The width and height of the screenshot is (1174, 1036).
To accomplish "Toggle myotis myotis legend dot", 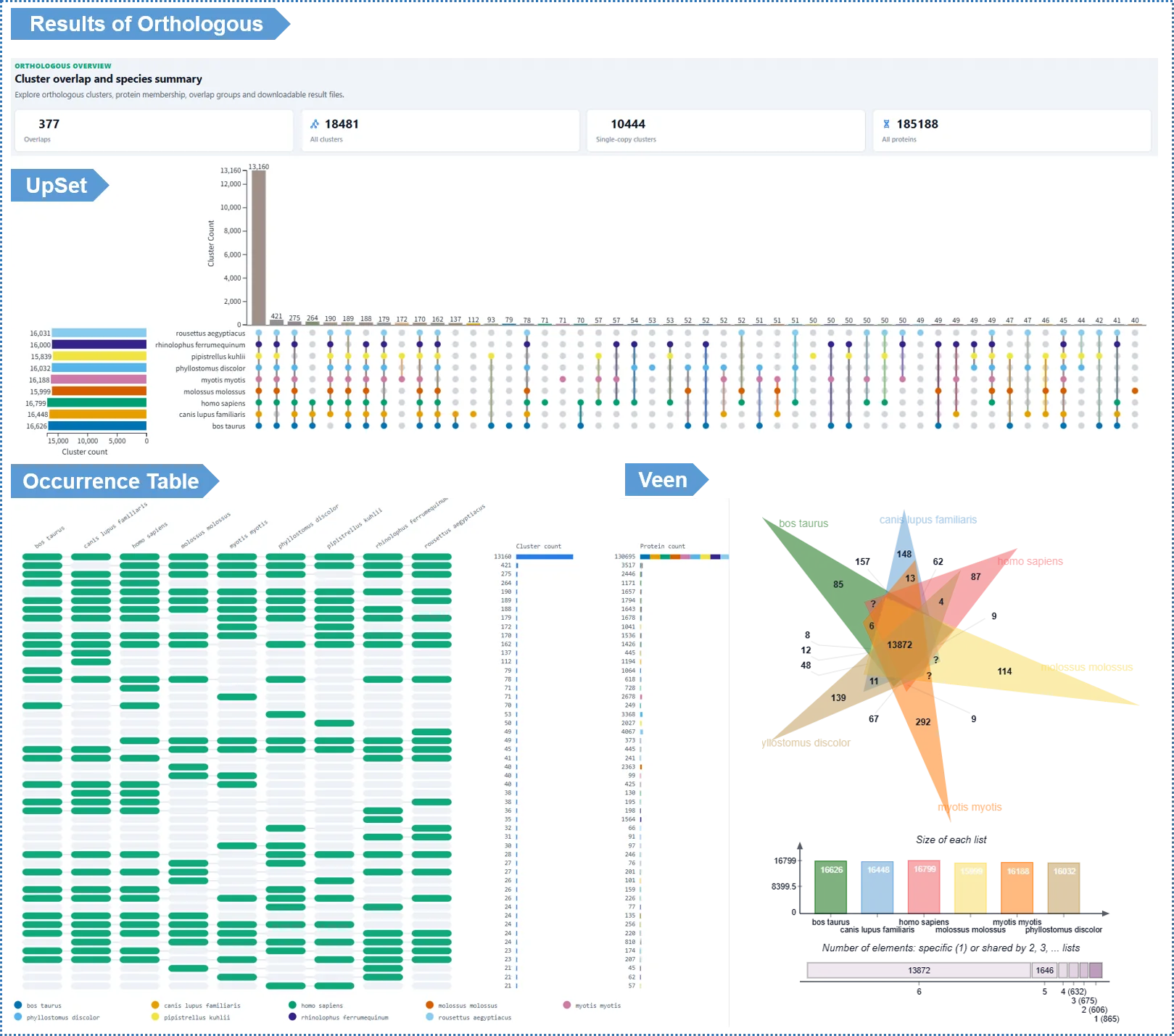I will pyautogui.click(x=567, y=1005).
